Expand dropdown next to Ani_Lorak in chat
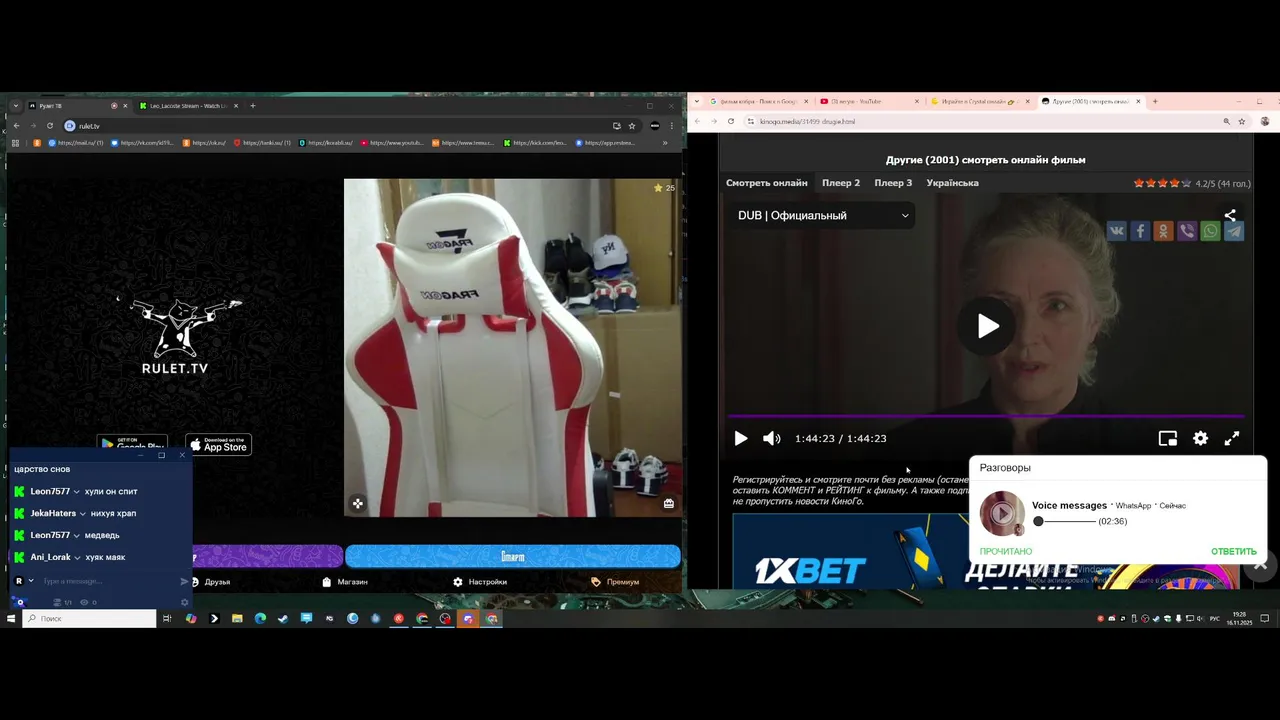 click(77, 557)
